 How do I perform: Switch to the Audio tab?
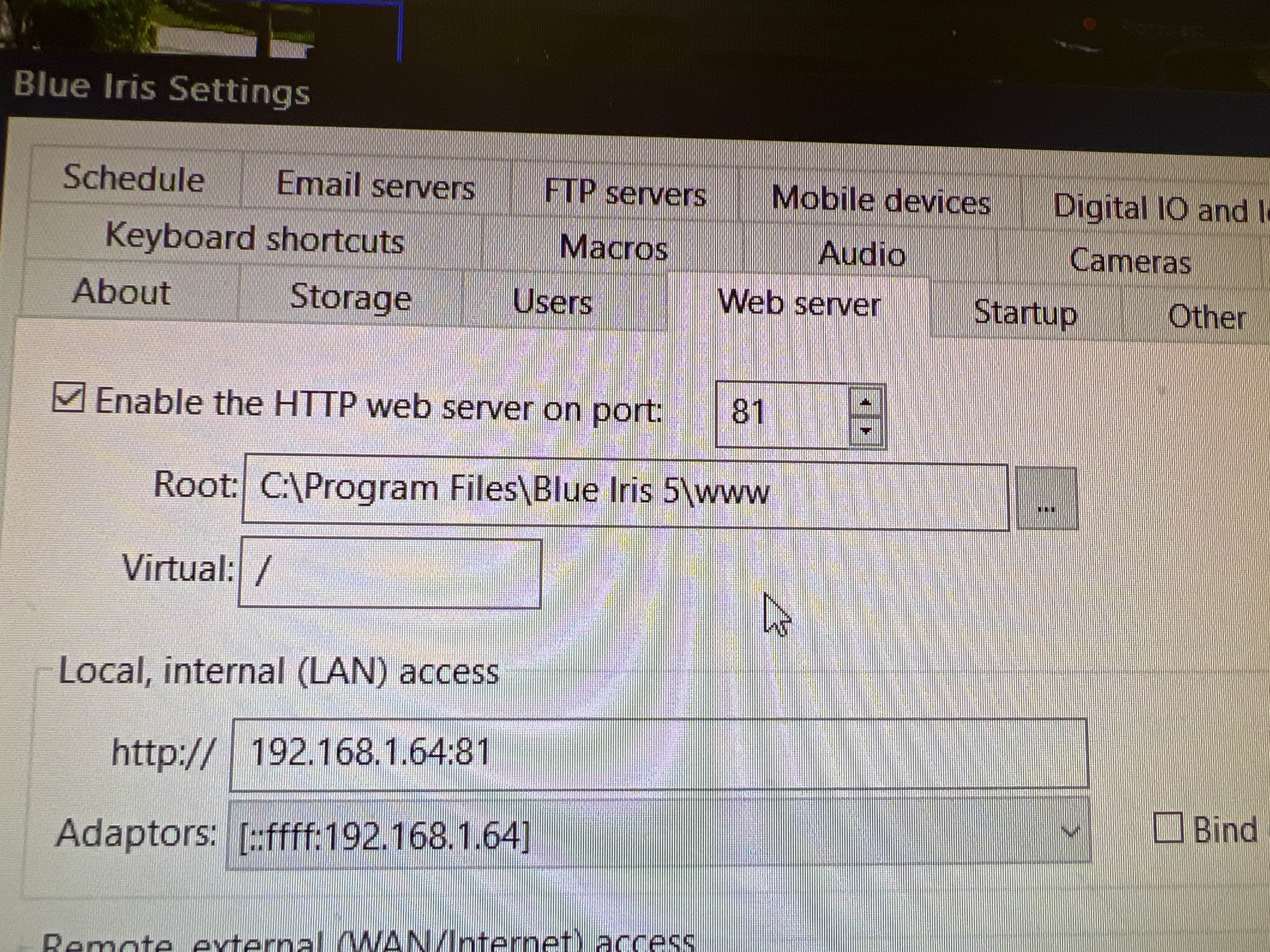coord(862,254)
